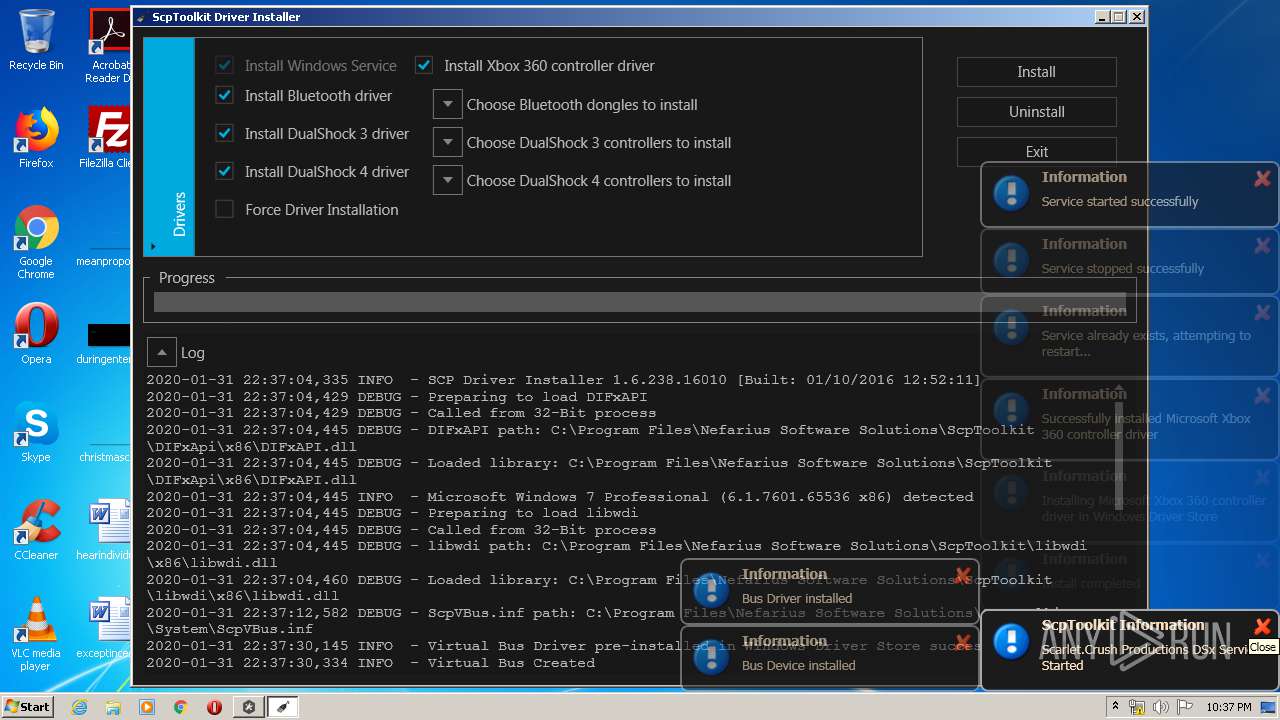
Task: Click the Uninstall button
Action: [1036, 112]
